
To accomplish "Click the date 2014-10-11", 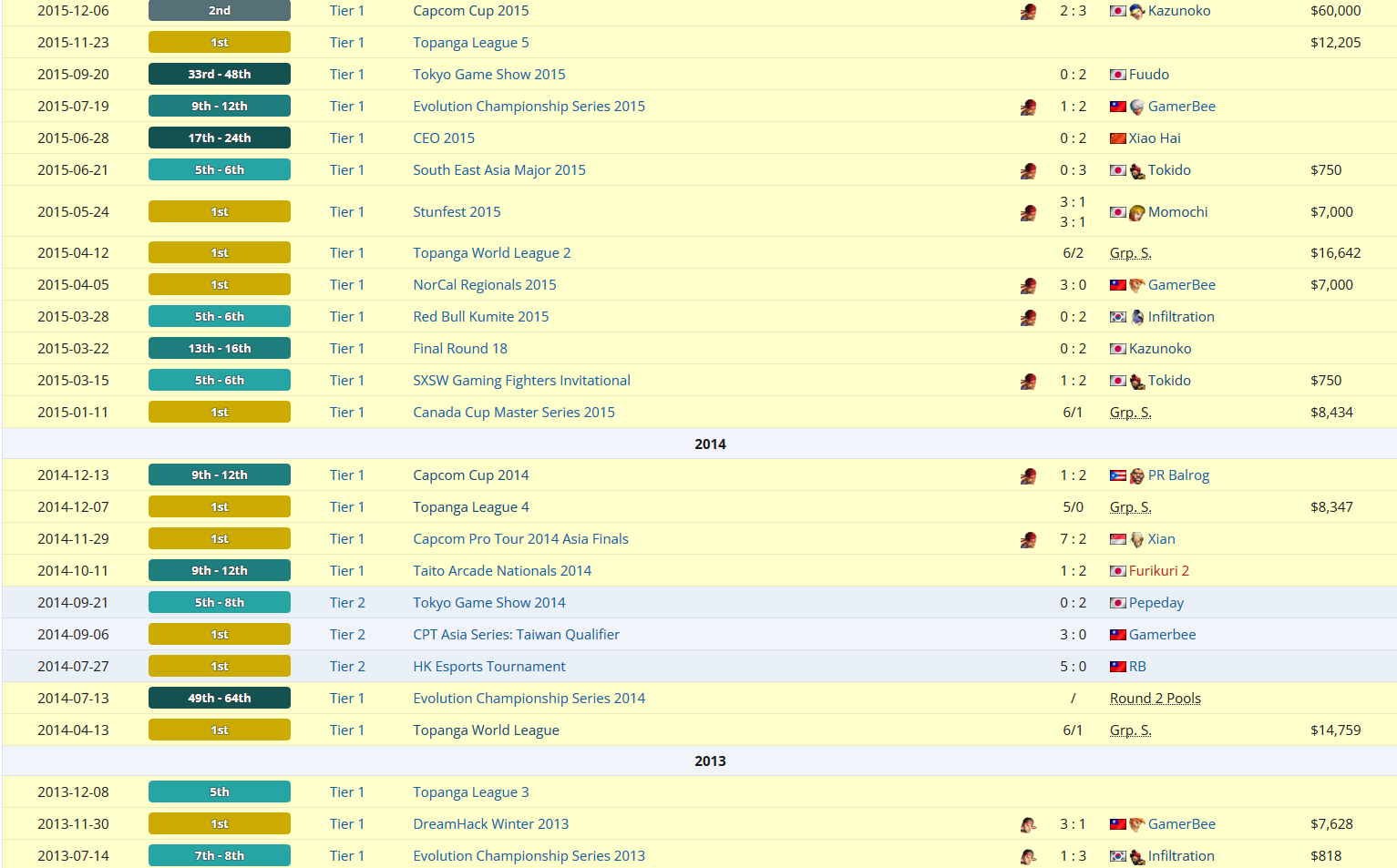I will pyautogui.click(x=73, y=571).
